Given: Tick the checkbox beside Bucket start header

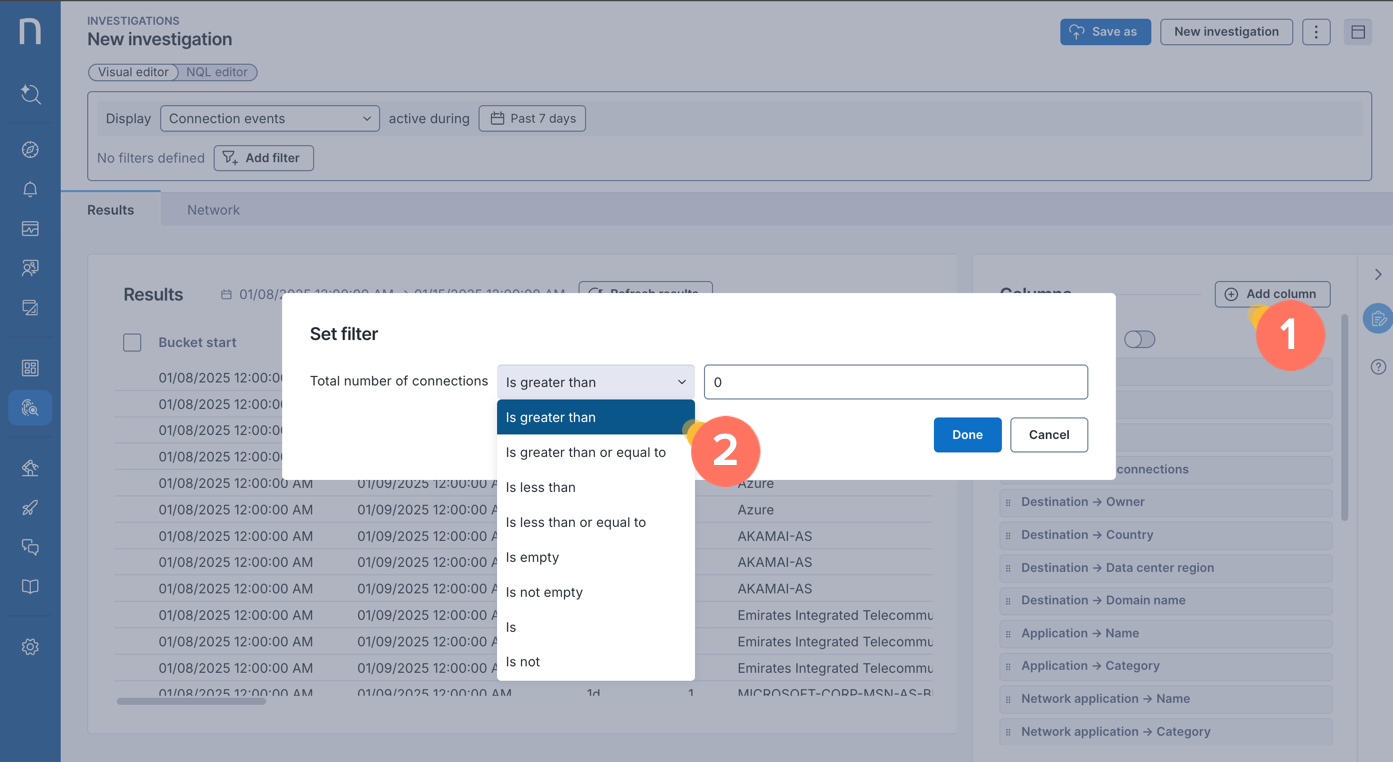Looking at the screenshot, I should pos(132,343).
